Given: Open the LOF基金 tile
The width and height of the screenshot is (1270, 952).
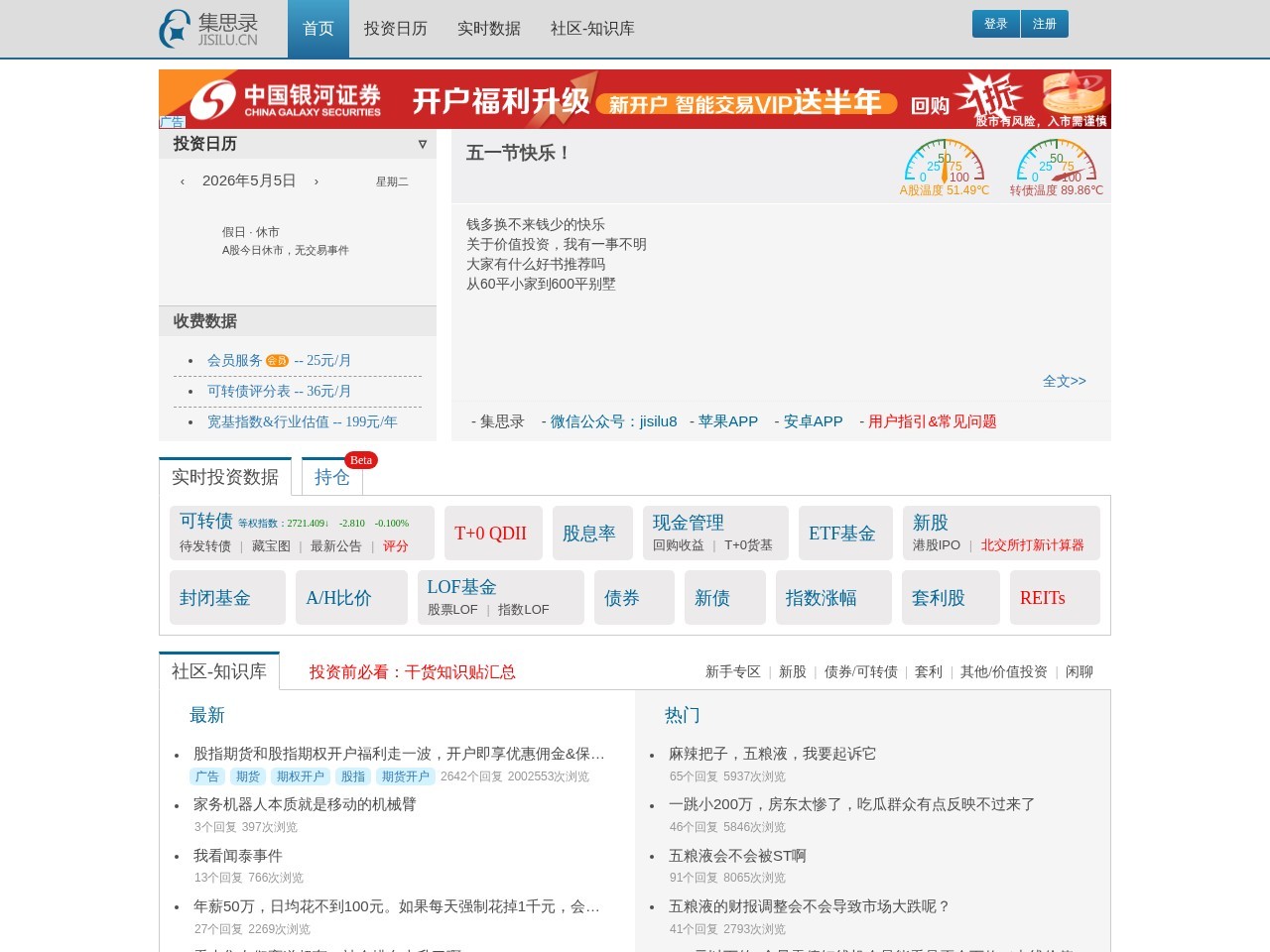Looking at the screenshot, I should click(461, 587).
